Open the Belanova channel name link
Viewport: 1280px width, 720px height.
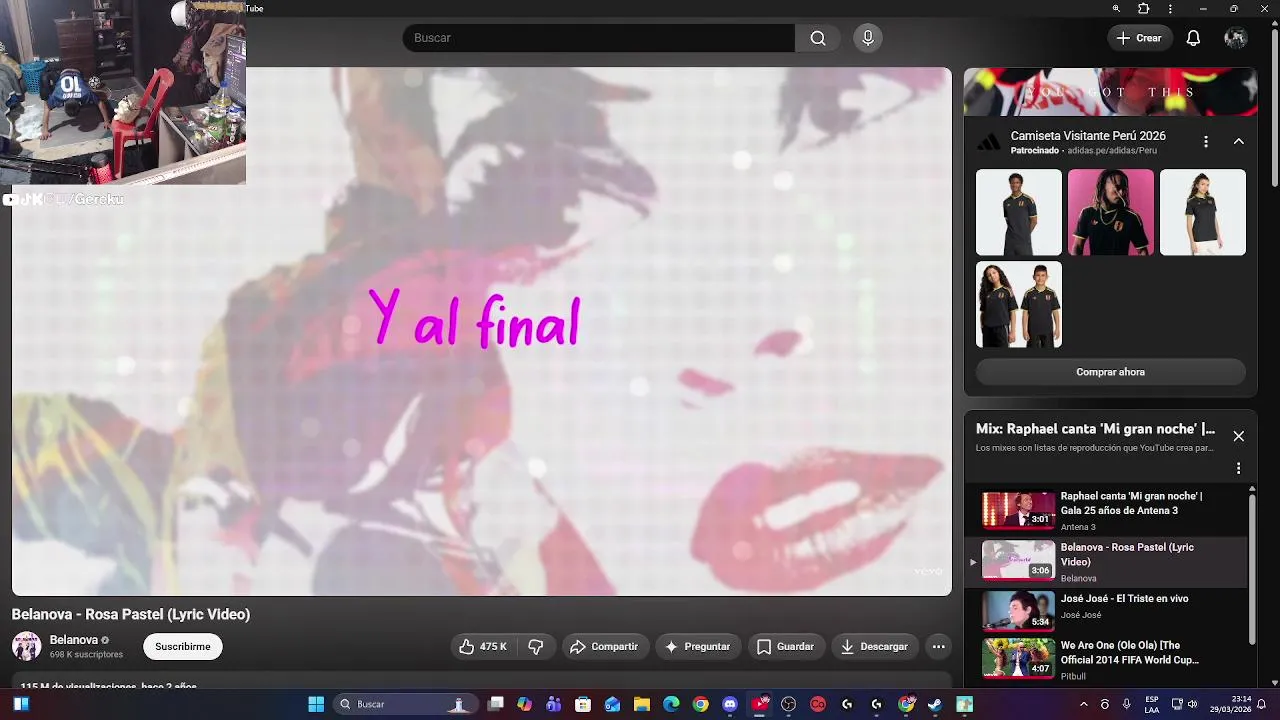74,640
